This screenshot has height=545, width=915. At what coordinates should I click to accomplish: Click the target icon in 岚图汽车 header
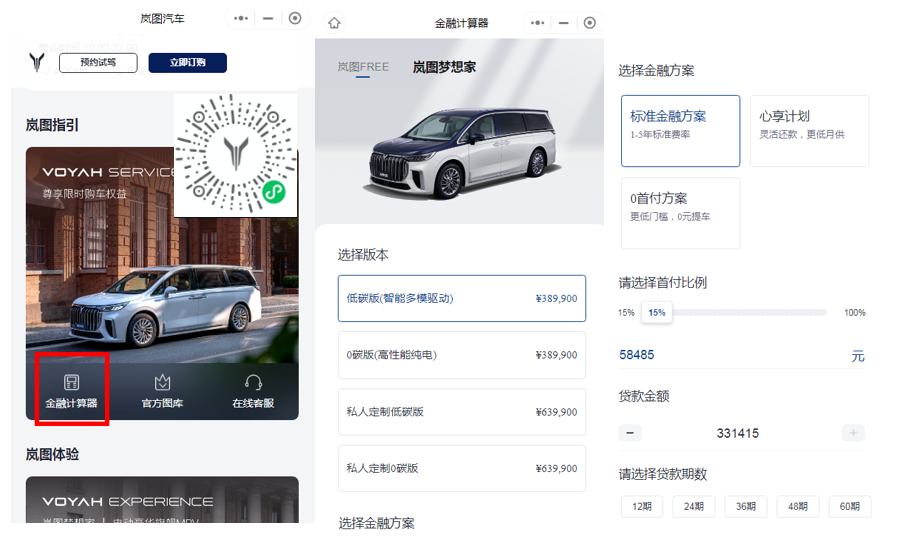[x=295, y=18]
